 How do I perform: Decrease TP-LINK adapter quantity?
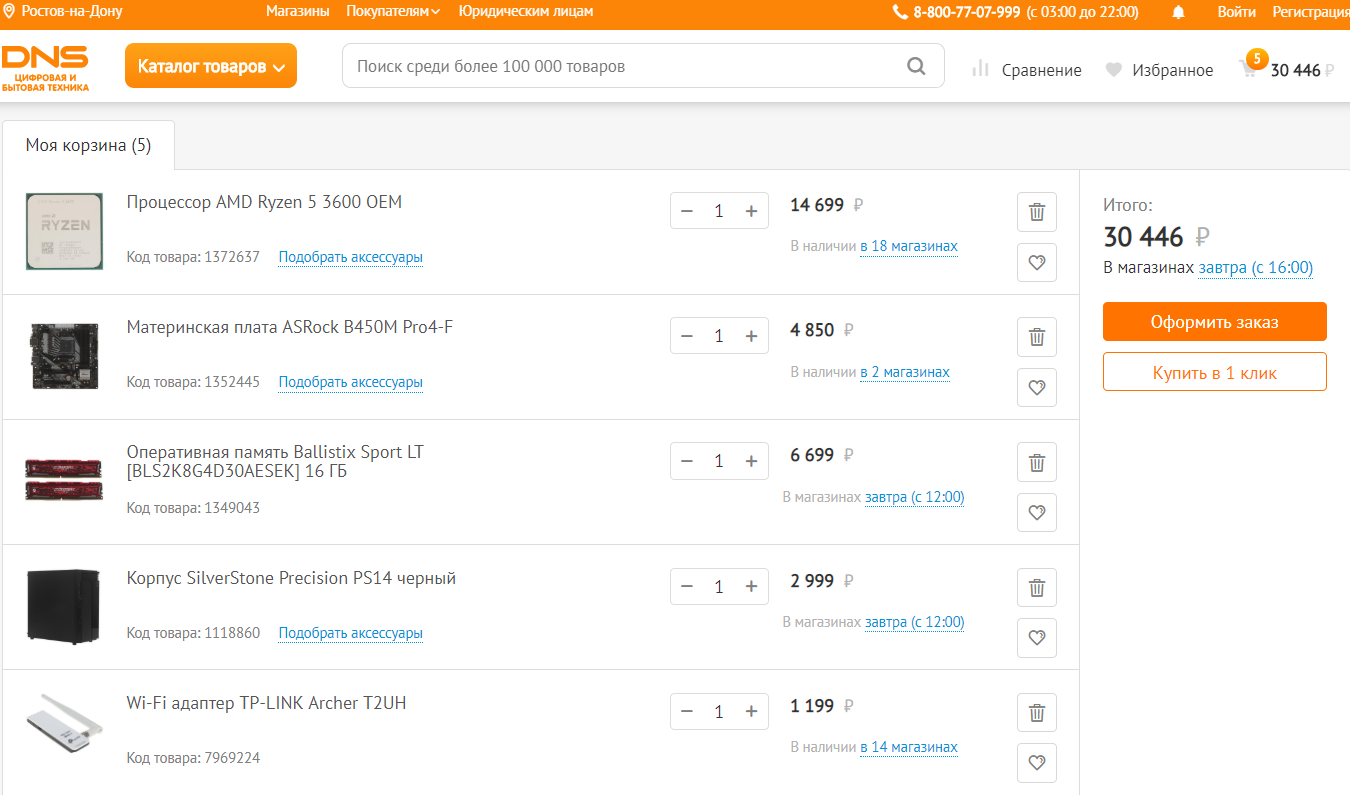point(687,712)
